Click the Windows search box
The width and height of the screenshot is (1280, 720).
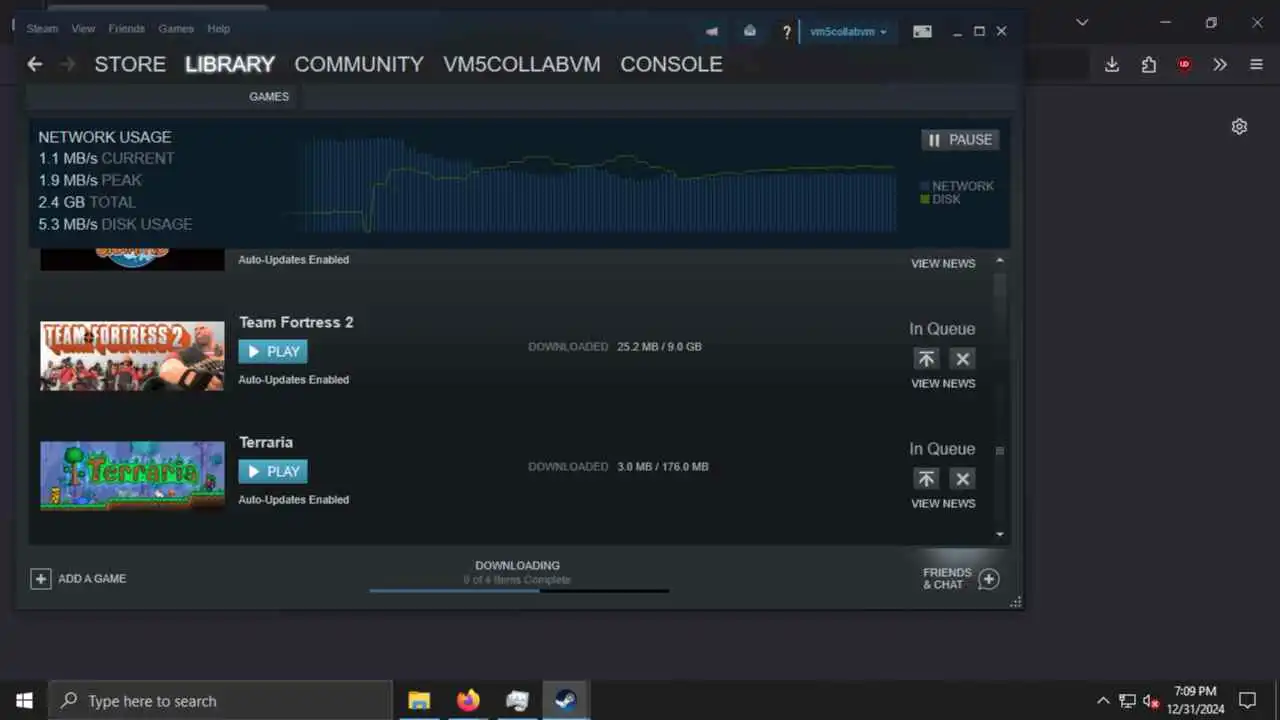220,701
